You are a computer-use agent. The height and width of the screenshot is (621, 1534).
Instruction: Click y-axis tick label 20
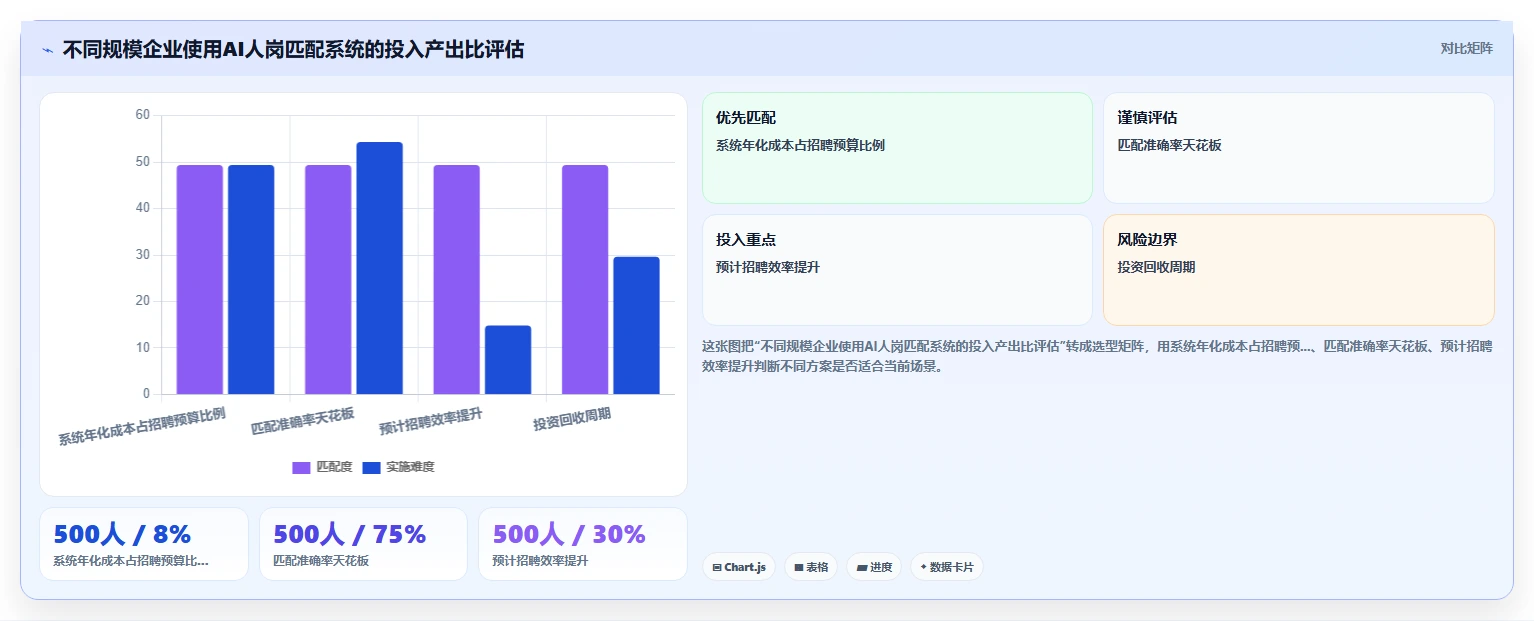[x=142, y=301]
